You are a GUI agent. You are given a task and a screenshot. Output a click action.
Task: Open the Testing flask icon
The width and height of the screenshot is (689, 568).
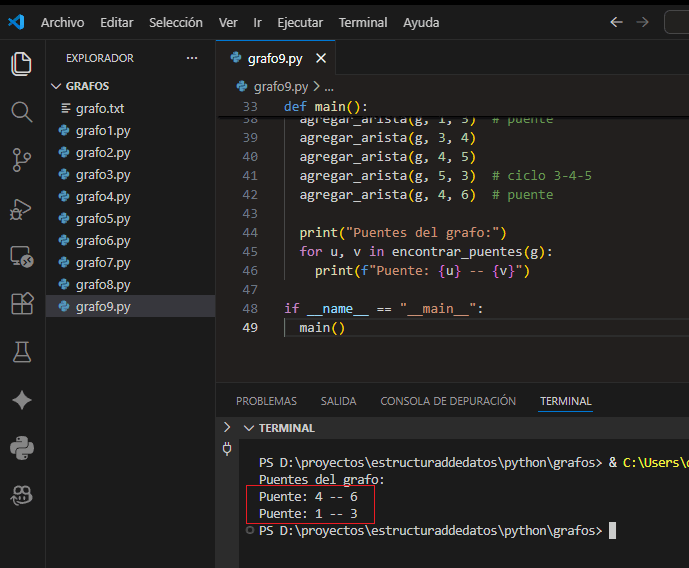[21, 351]
